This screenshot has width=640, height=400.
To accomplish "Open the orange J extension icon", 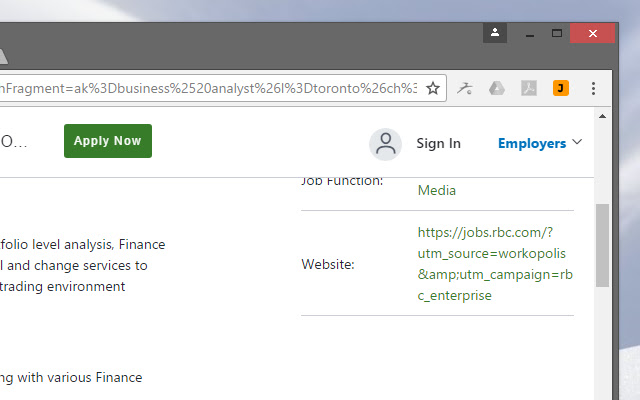I will coord(561,88).
